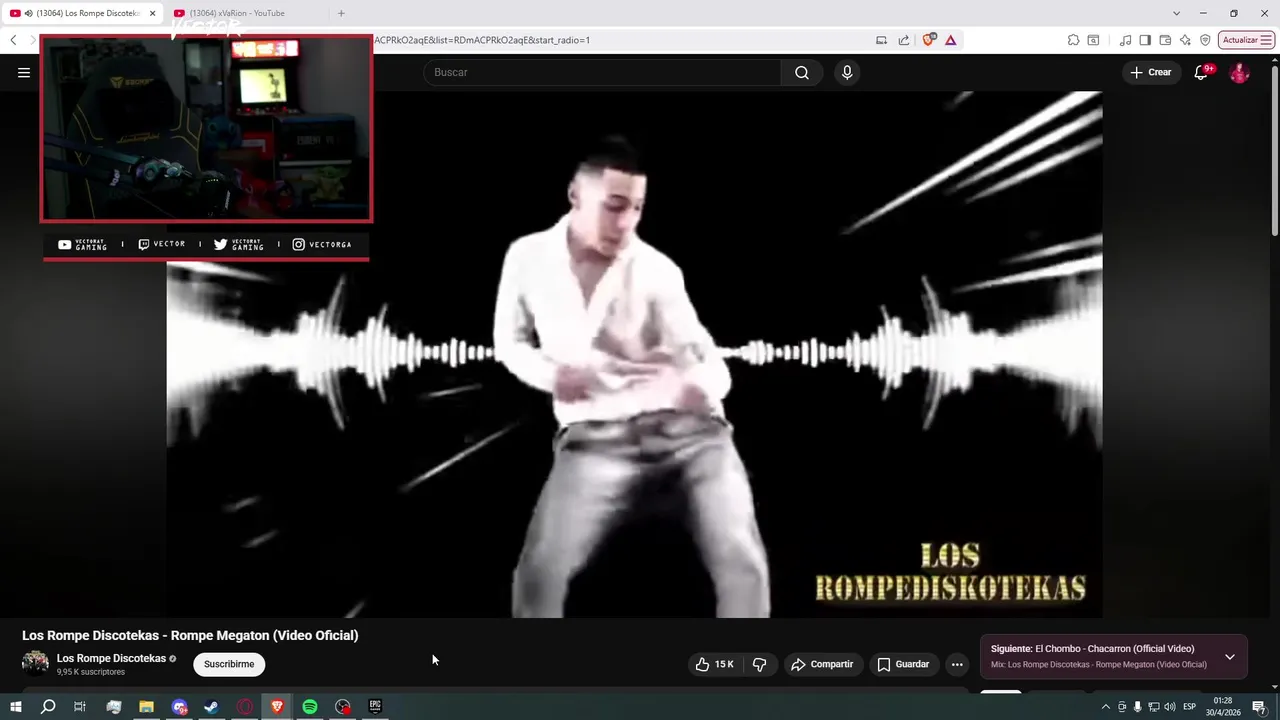This screenshot has width=1280, height=720.
Task: Open a new browser tab
Action: (341, 13)
